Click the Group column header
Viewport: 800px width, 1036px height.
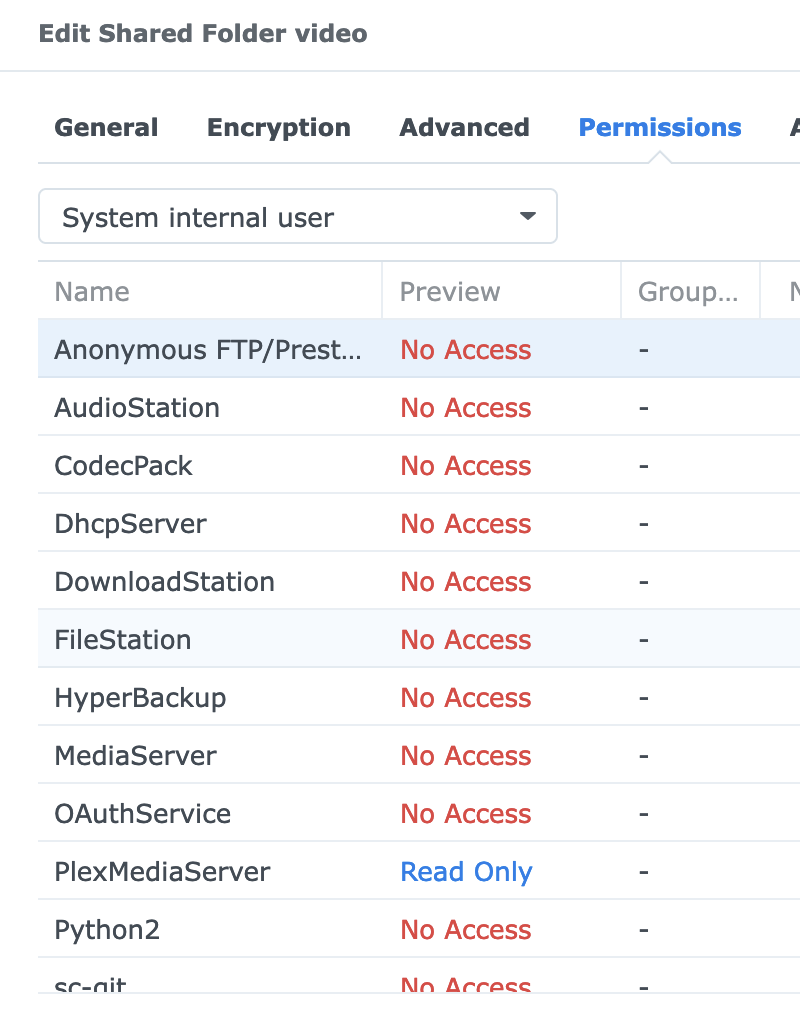point(688,291)
